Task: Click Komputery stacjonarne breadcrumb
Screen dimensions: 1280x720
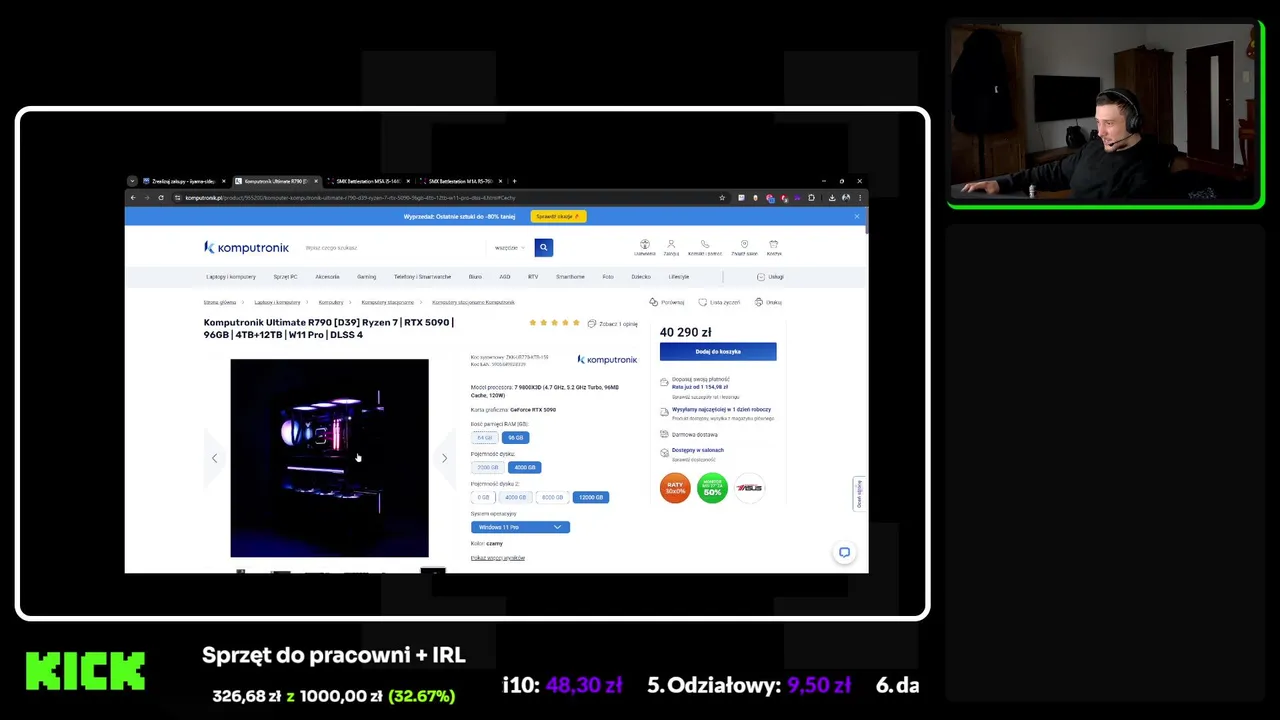Action: [x=387, y=302]
